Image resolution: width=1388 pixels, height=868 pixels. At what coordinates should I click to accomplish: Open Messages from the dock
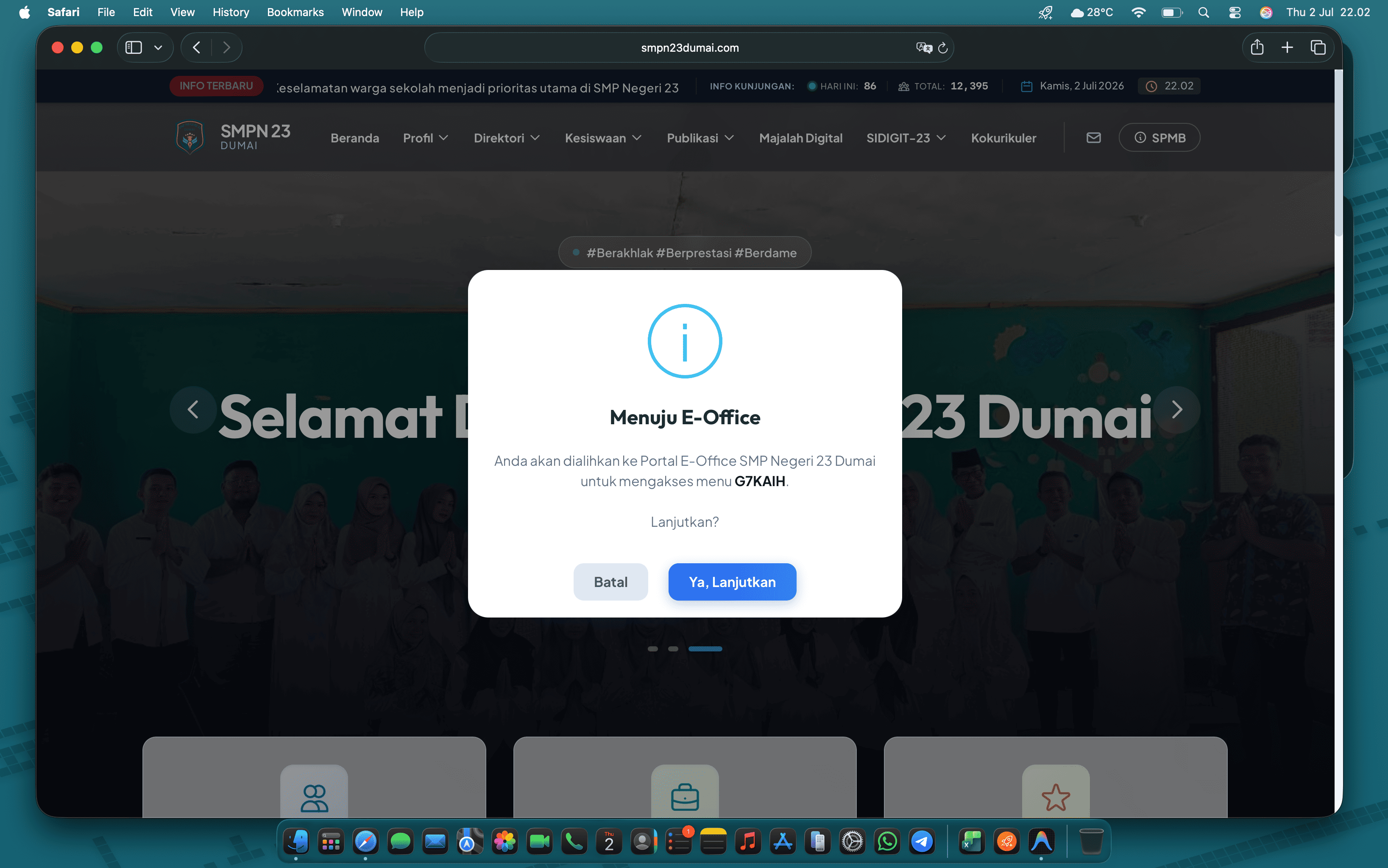(x=400, y=842)
